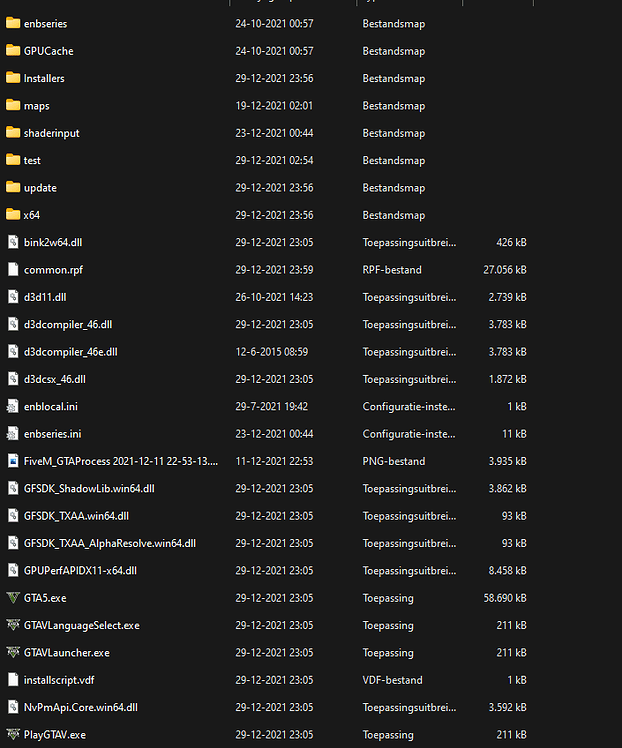
Task: Select the d3d11.dll file name
Action: click(45, 297)
